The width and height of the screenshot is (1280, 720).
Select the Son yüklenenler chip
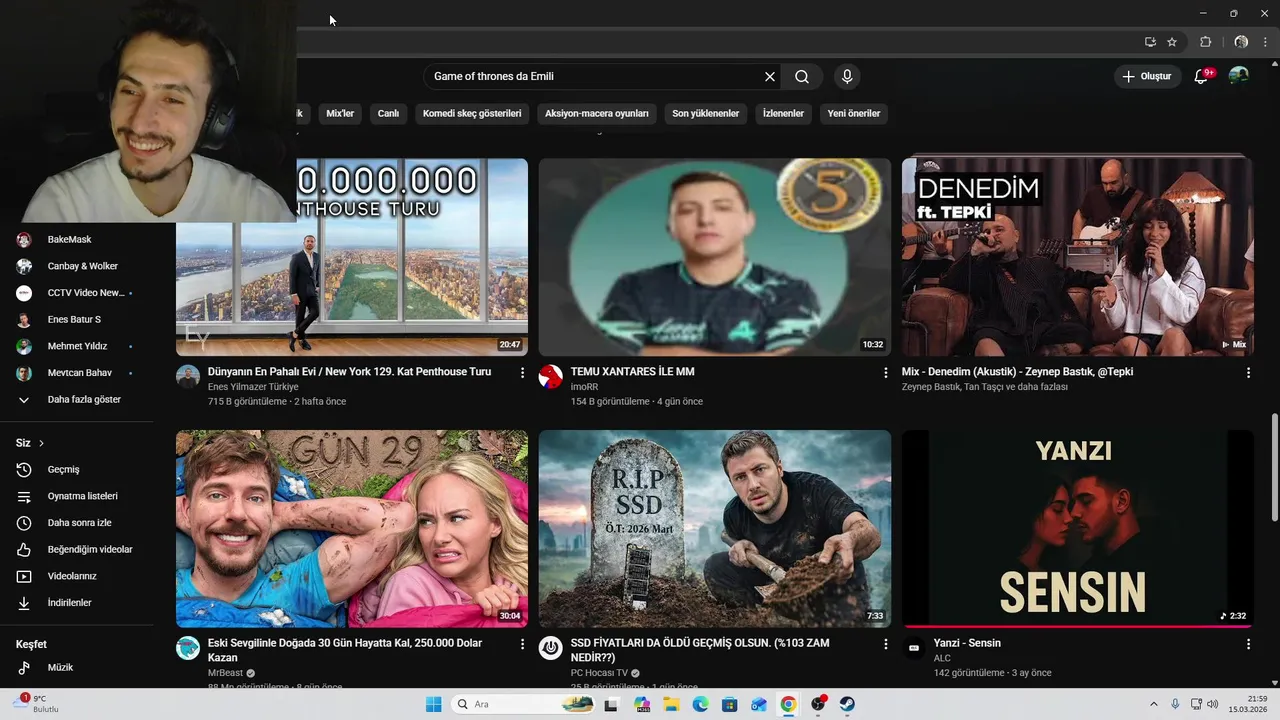[706, 113]
